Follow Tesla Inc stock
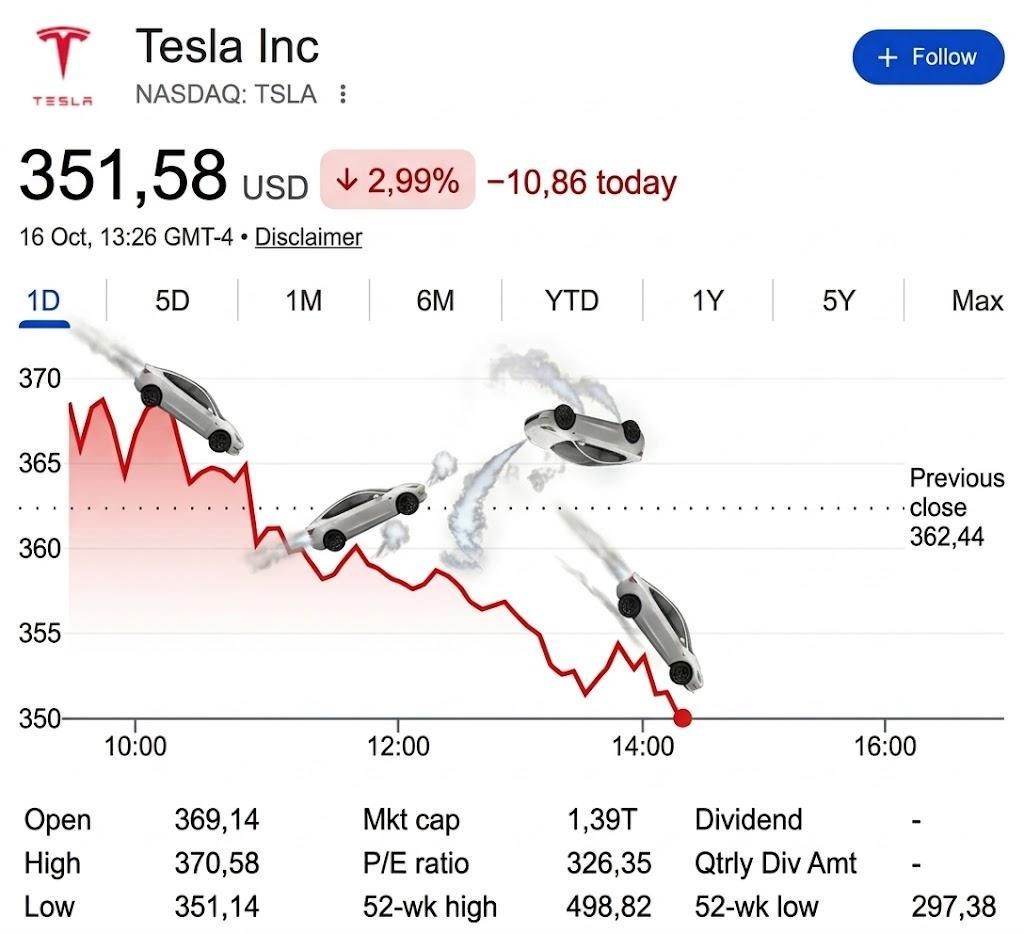Viewport: 1024px width, 934px height. point(928,57)
